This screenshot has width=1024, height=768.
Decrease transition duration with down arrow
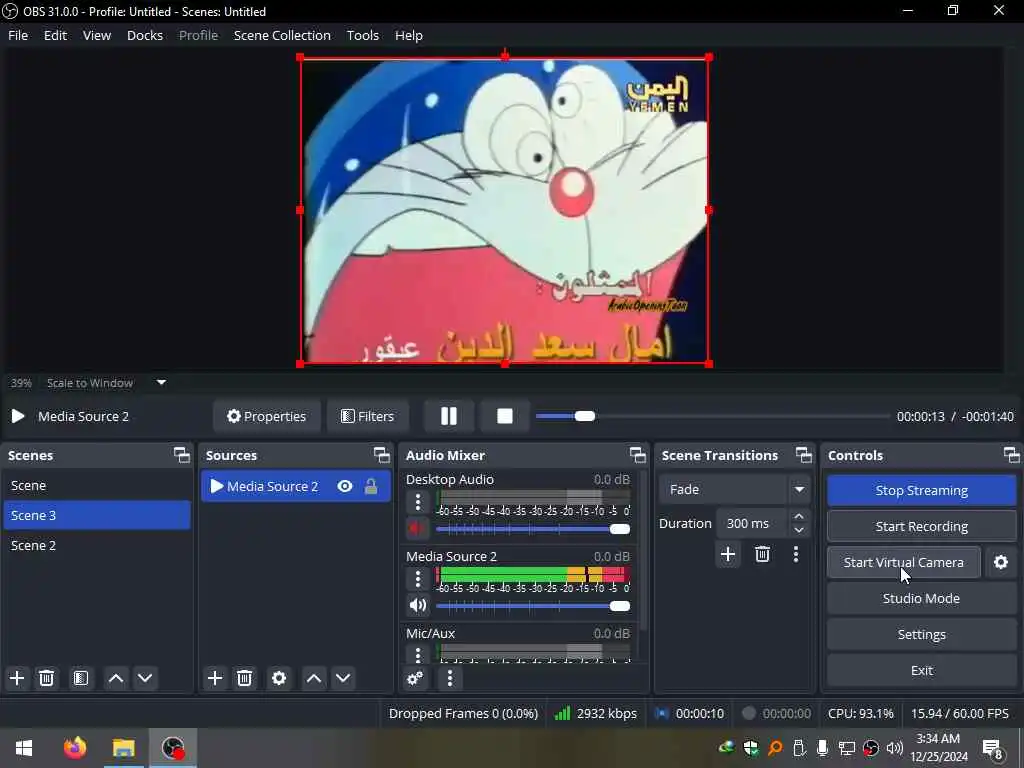tap(799, 530)
